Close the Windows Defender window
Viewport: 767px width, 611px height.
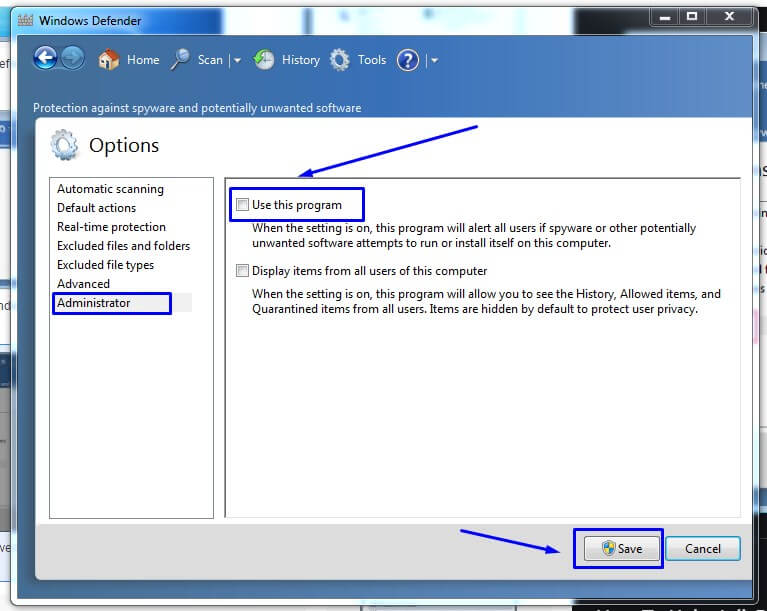[x=729, y=17]
